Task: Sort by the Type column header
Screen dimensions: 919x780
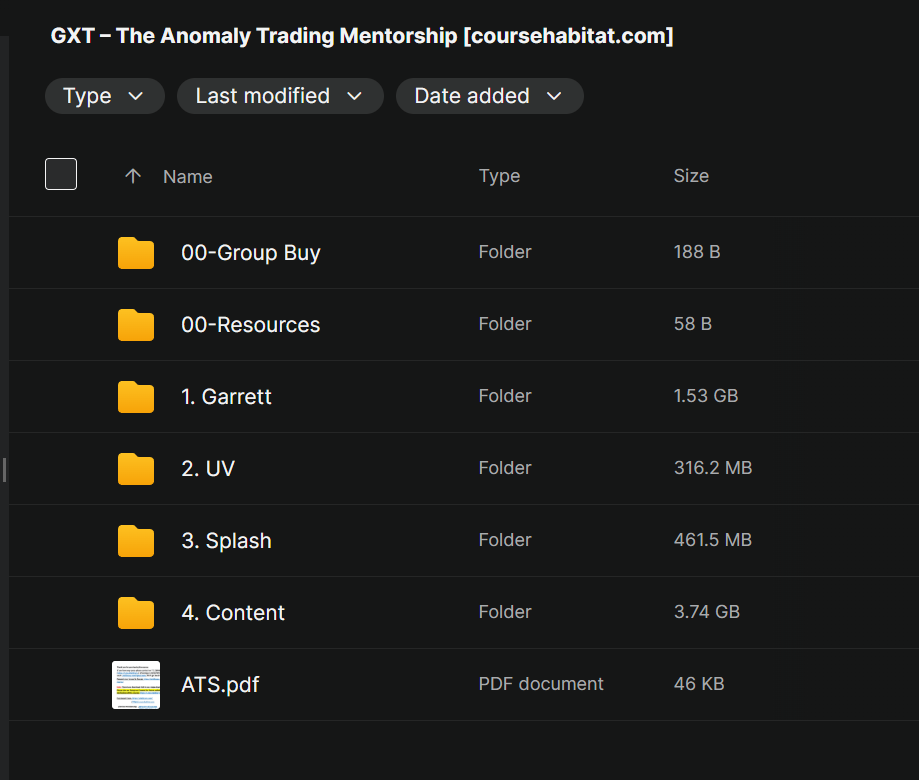Action: click(499, 176)
